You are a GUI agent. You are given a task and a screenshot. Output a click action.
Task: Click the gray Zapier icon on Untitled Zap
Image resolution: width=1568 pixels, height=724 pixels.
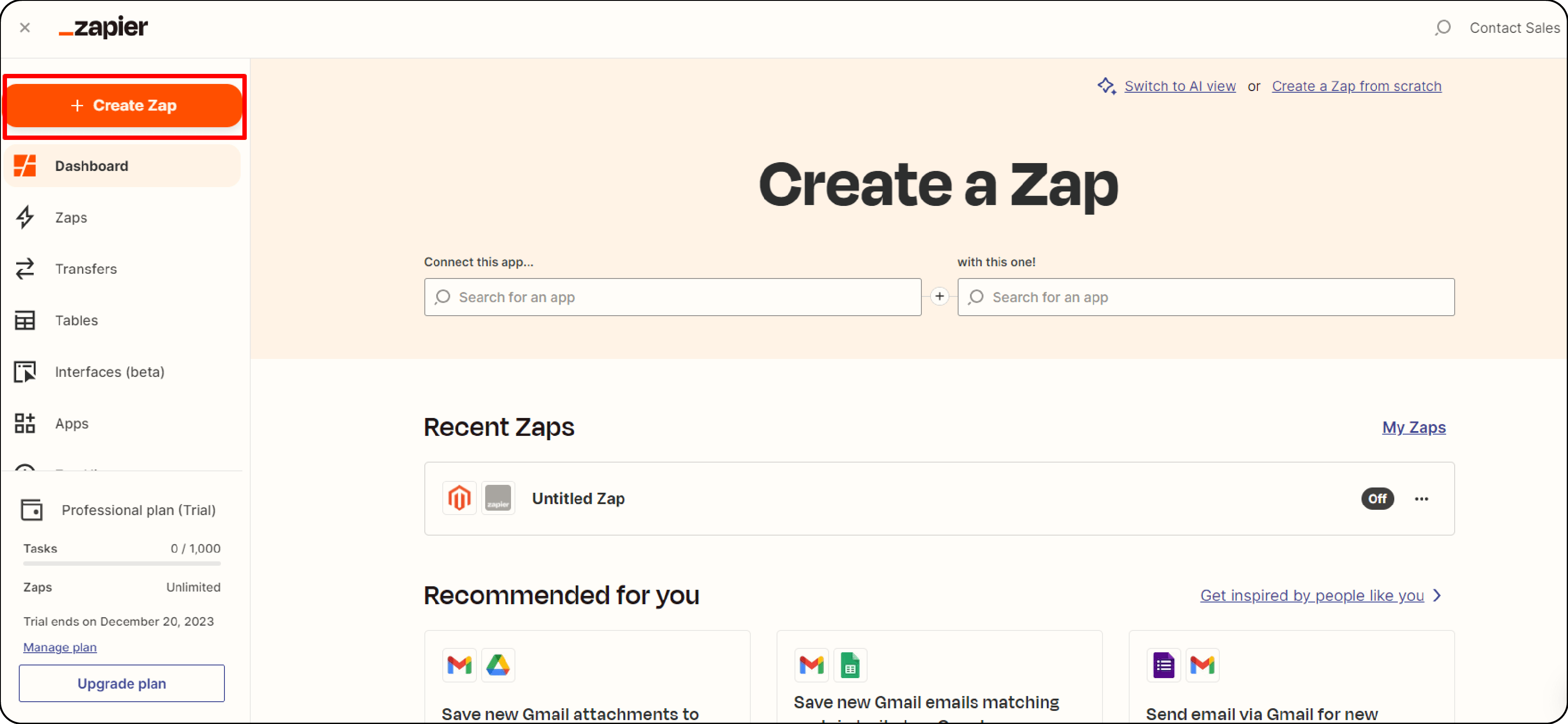[498, 498]
